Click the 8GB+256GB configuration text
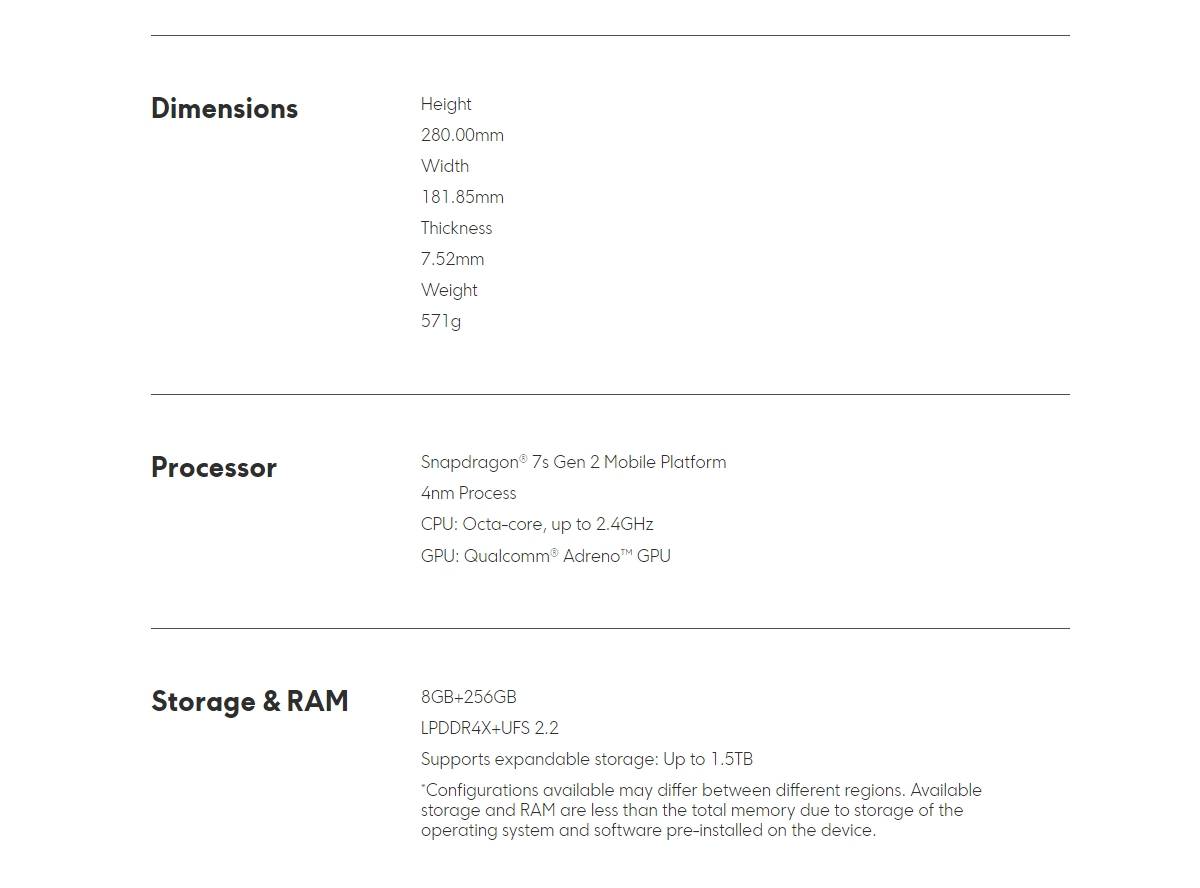This screenshot has width=1200, height=888. tap(468, 697)
